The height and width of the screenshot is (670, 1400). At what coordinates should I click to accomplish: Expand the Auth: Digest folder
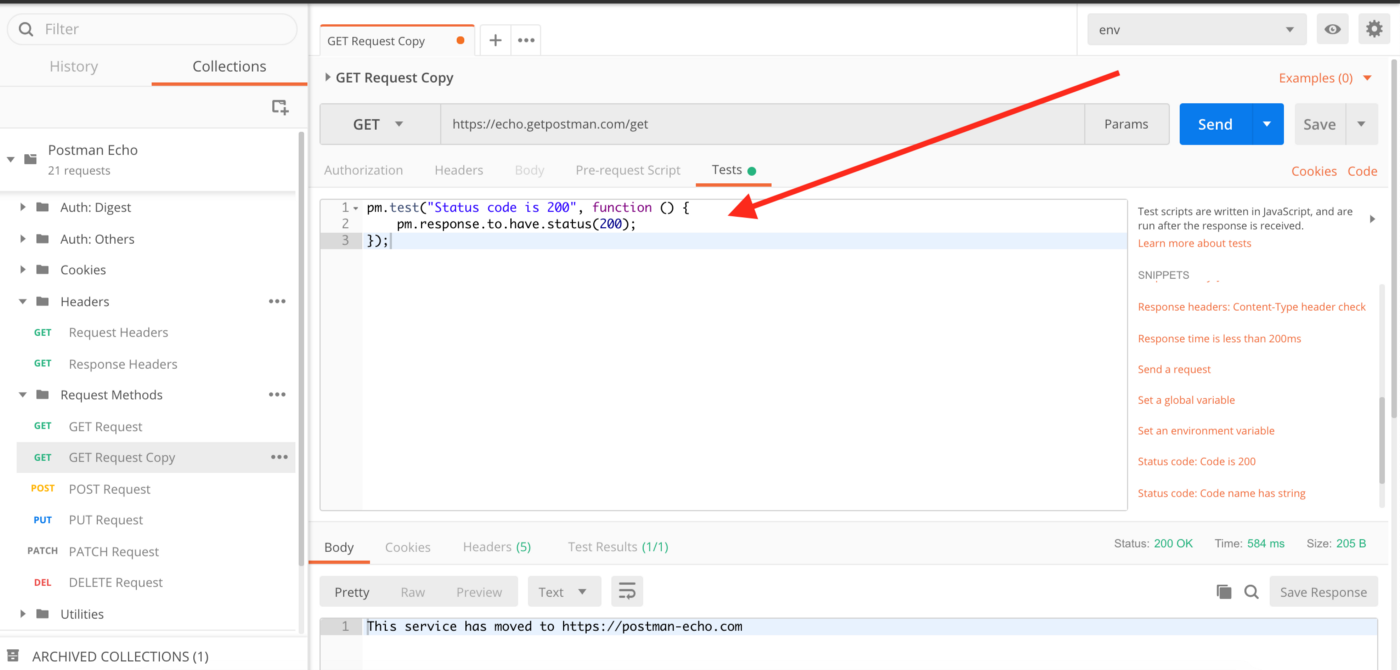[x=24, y=208]
